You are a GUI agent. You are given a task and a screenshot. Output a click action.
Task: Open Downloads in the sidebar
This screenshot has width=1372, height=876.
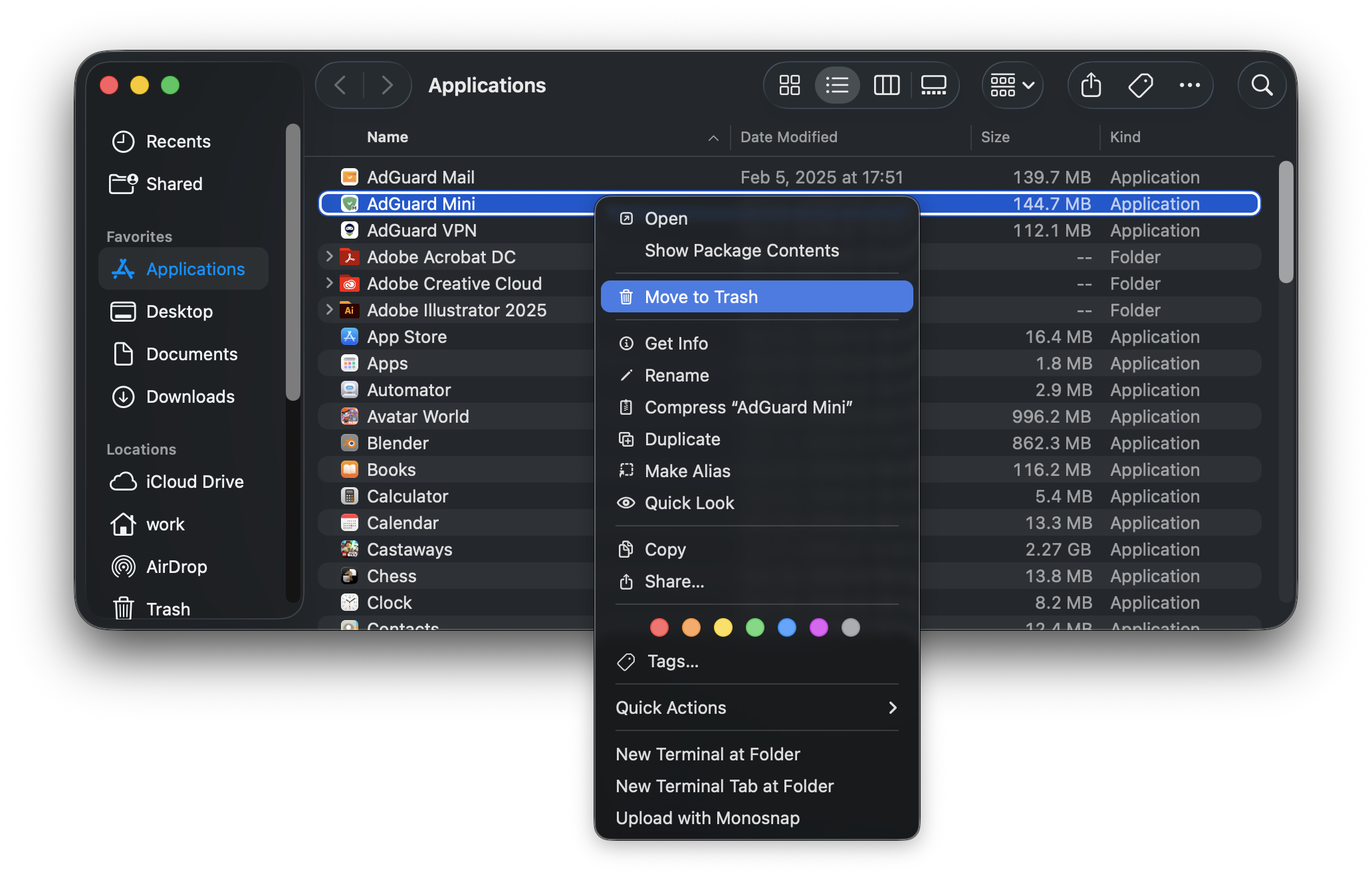tap(190, 397)
